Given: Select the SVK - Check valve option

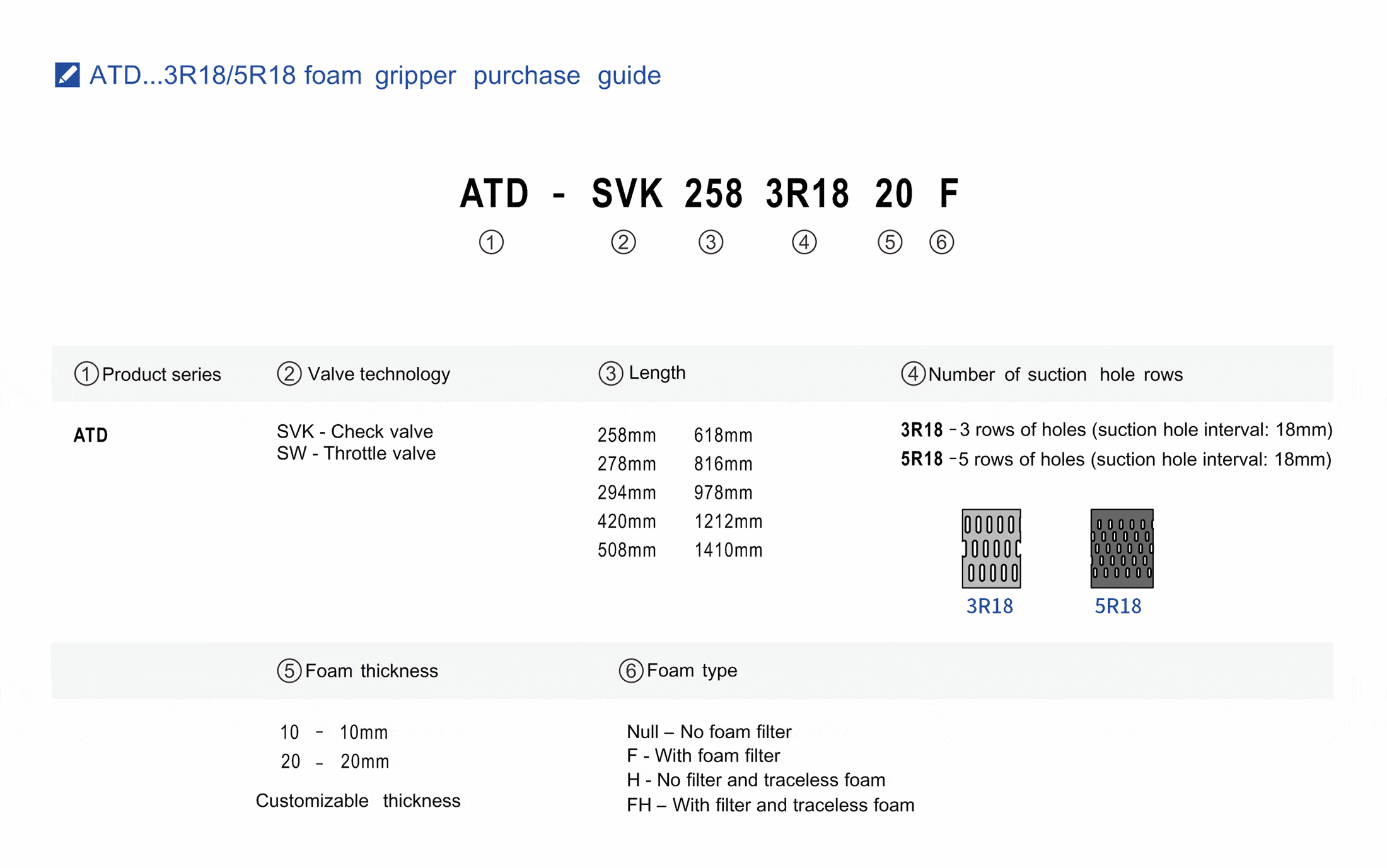Looking at the screenshot, I should coord(355,431).
